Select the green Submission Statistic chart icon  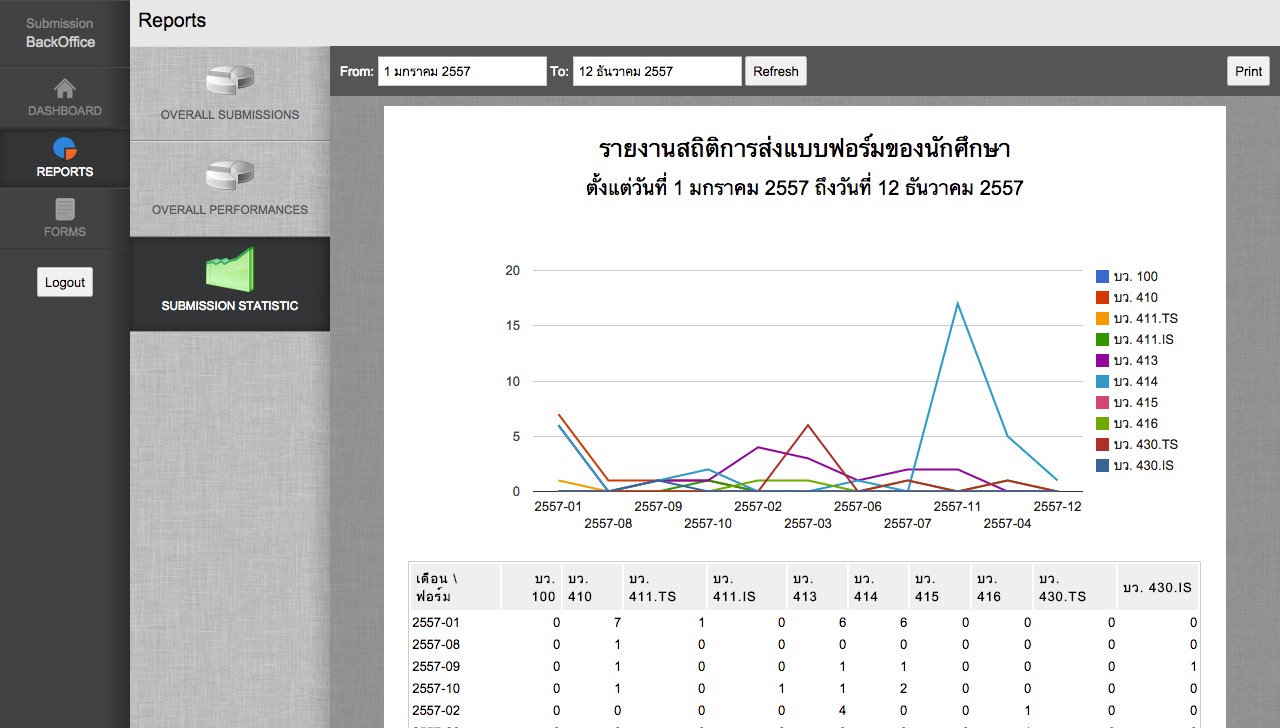229,270
